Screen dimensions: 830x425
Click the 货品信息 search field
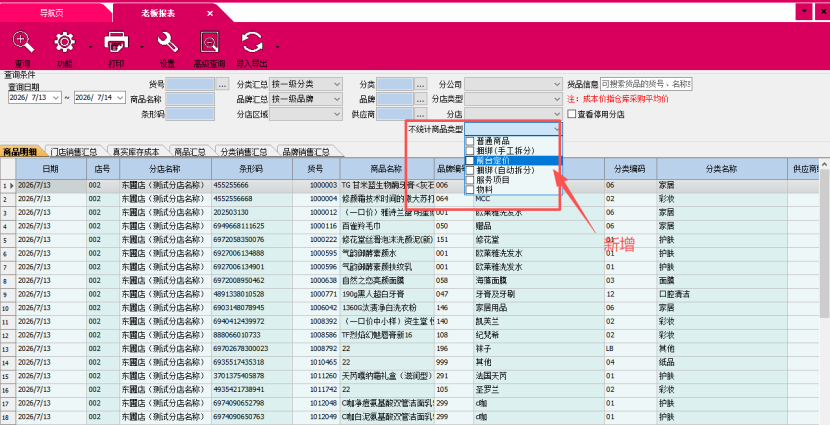coord(646,84)
